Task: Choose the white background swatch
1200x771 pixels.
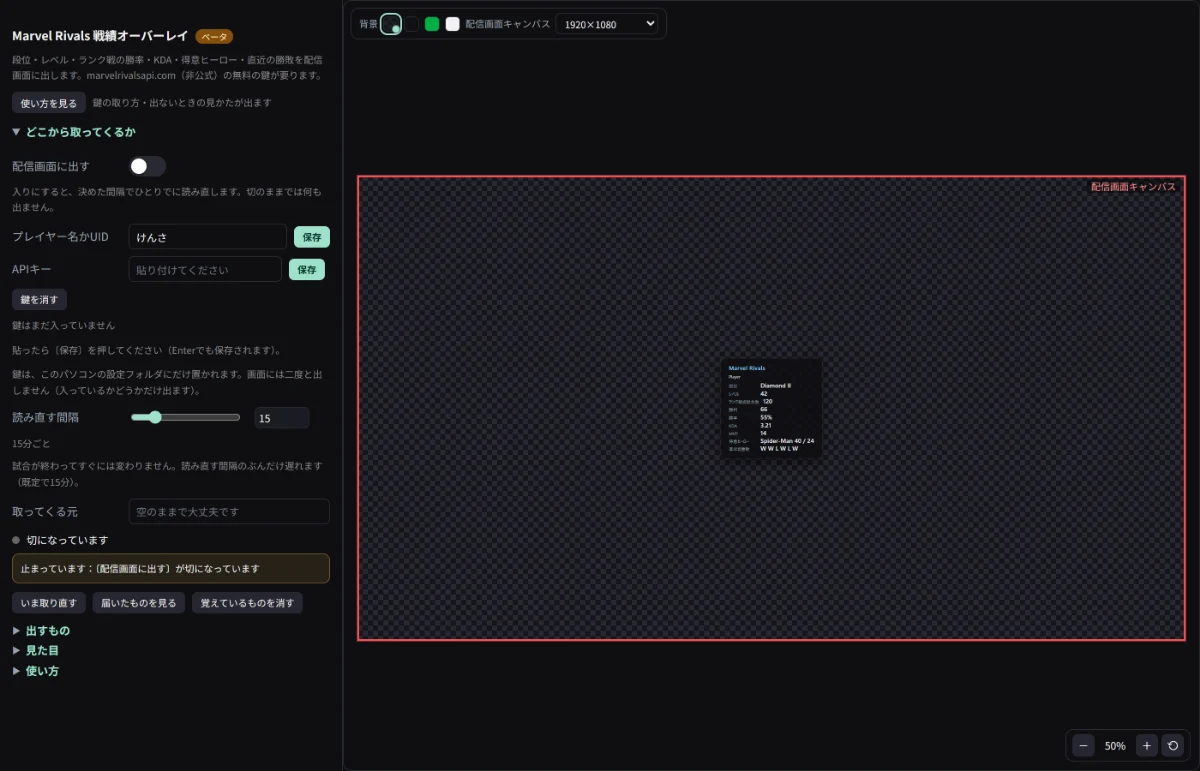Action: (x=452, y=24)
